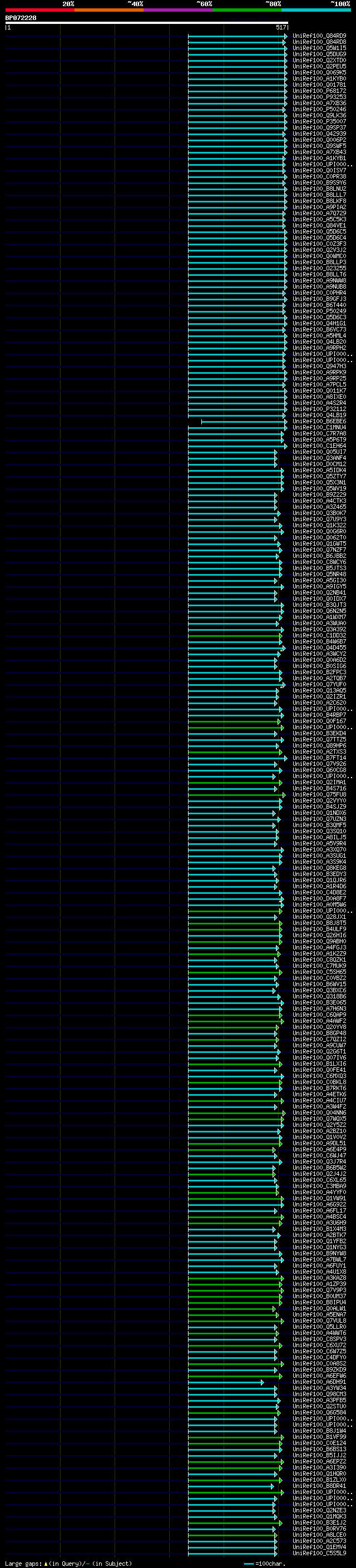Click the cyan ~100% identity legend bar
This screenshot has height=1568, width=356.
point(317,10)
